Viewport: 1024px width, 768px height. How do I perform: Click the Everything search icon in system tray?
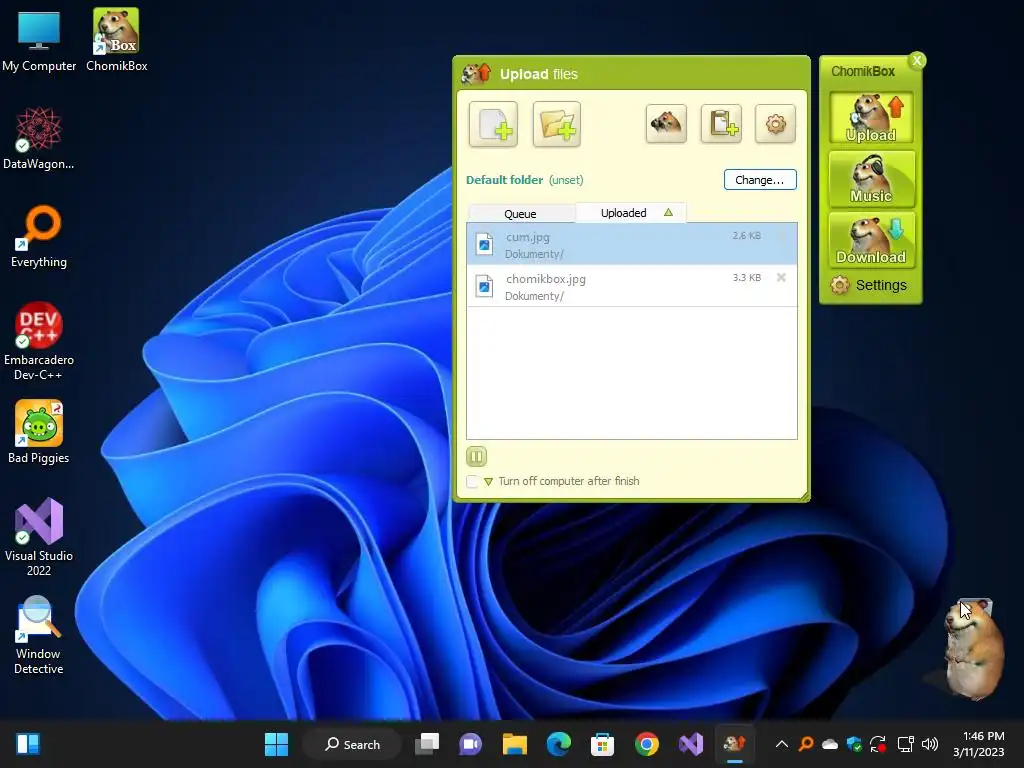click(x=806, y=744)
